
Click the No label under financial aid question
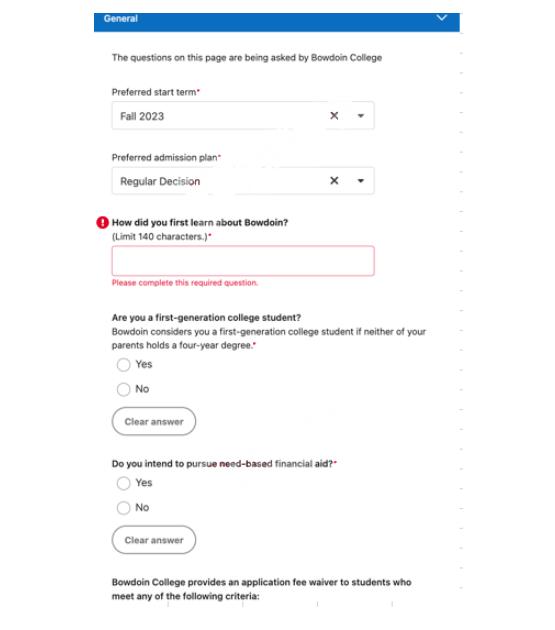tap(142, 507)
